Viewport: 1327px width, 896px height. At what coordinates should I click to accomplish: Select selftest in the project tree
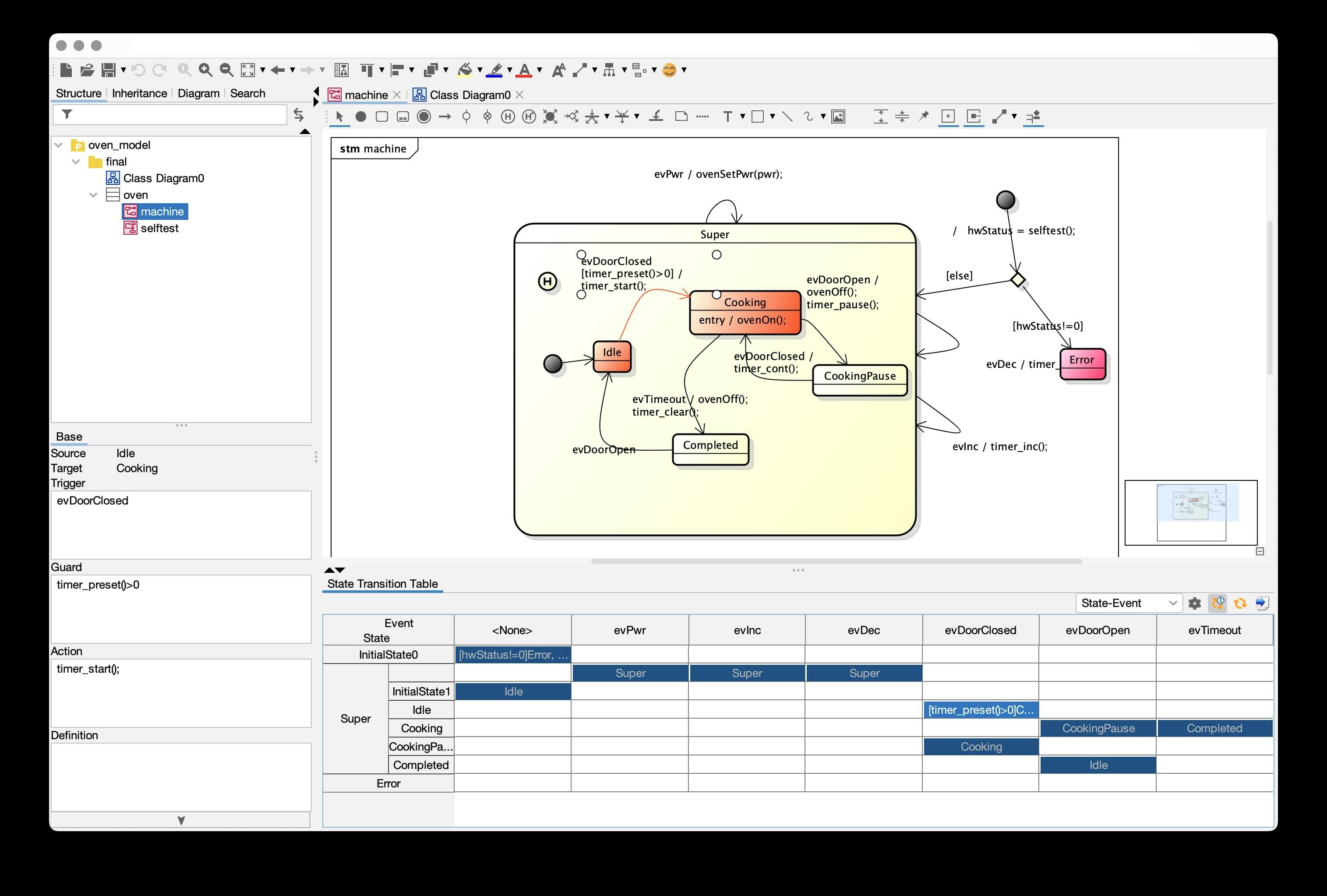tap(159, 228)
